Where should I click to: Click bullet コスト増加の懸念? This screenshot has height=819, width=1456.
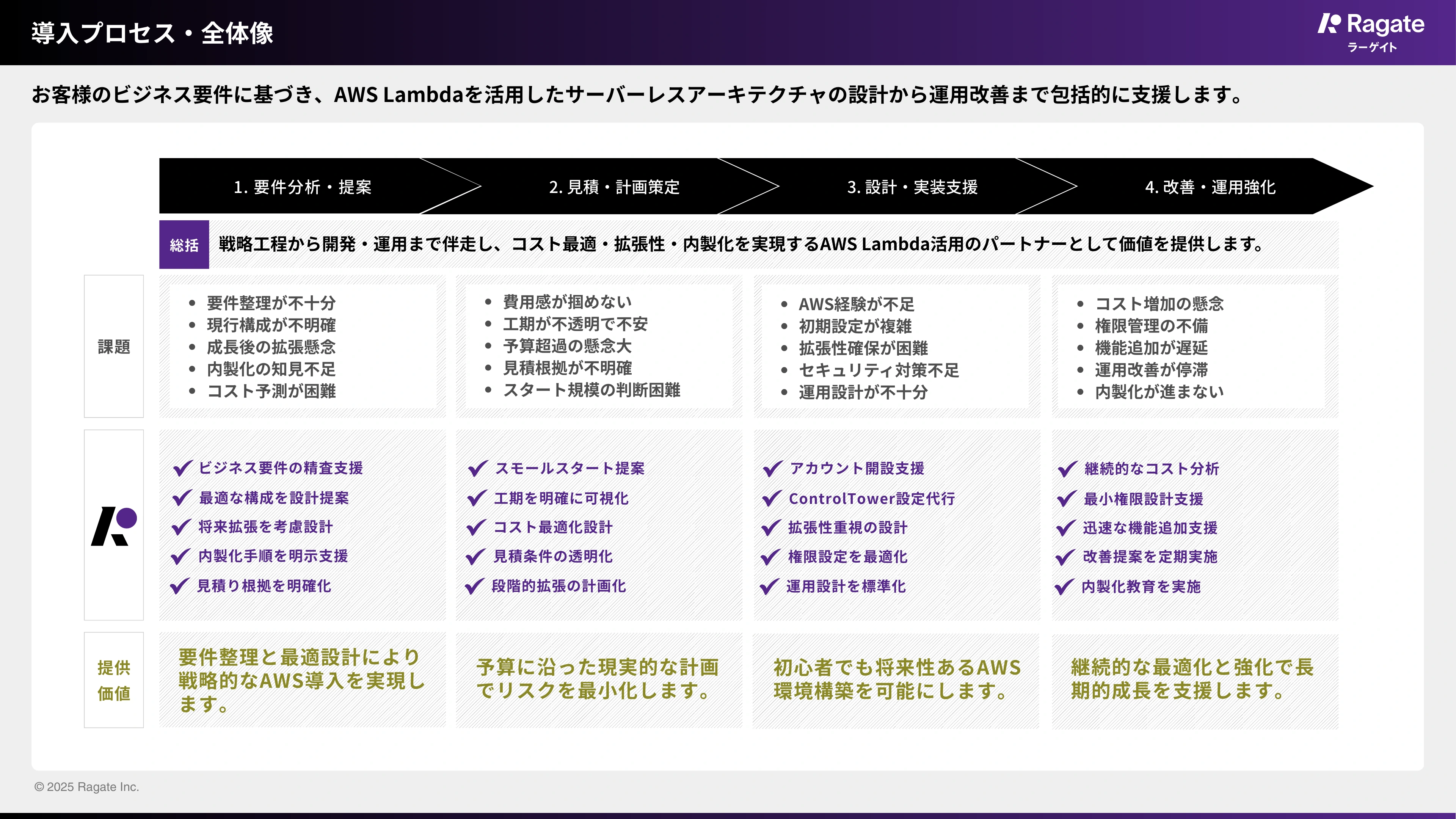point(1159,303)
